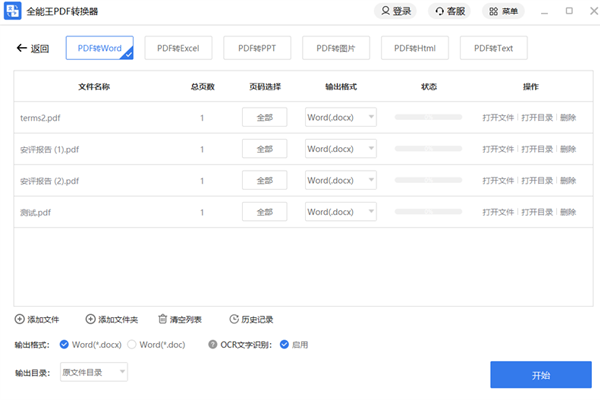Image resolution: width=600 pixels, height=400 pixels.
Task: Click the progress bar for terms2.pdf
Action: (430, 117)
